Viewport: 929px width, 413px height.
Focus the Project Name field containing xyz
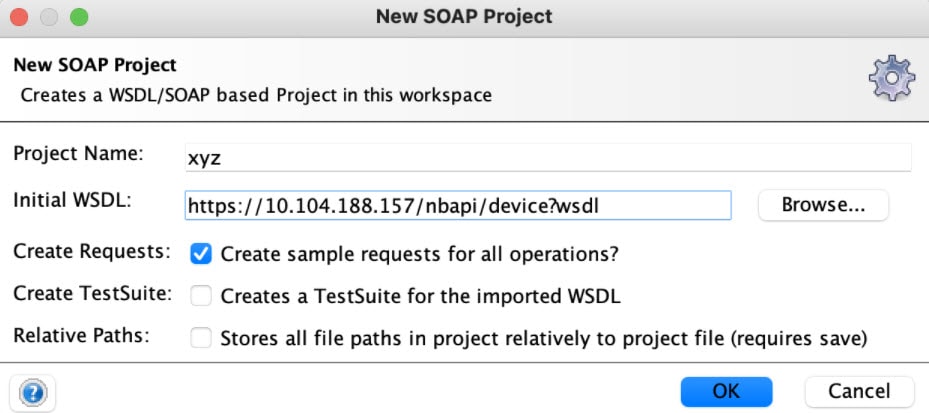tap(548, 158)
